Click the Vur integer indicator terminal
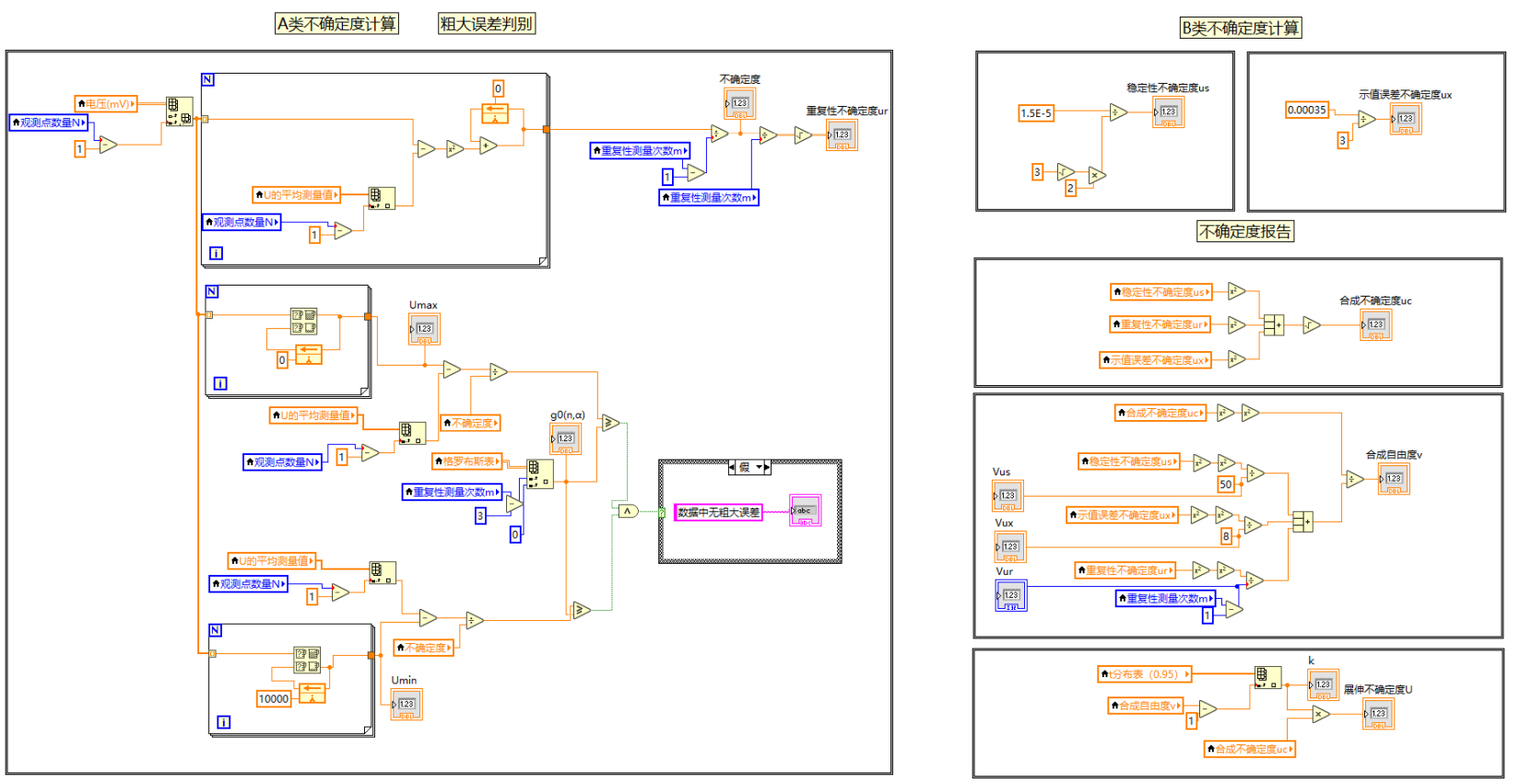The image size is (1520, 784). (x=1010, y=596)
